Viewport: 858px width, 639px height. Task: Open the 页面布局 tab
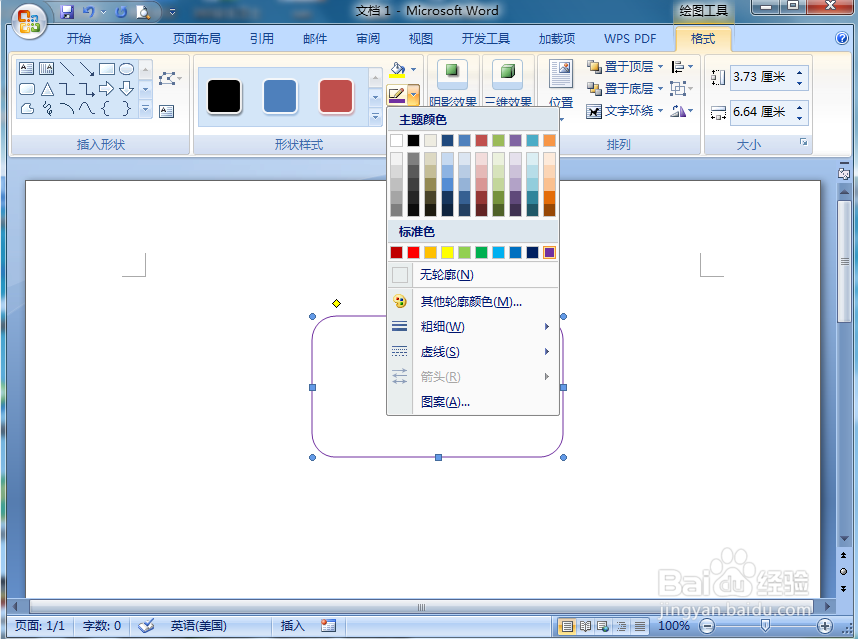(196, 38)
